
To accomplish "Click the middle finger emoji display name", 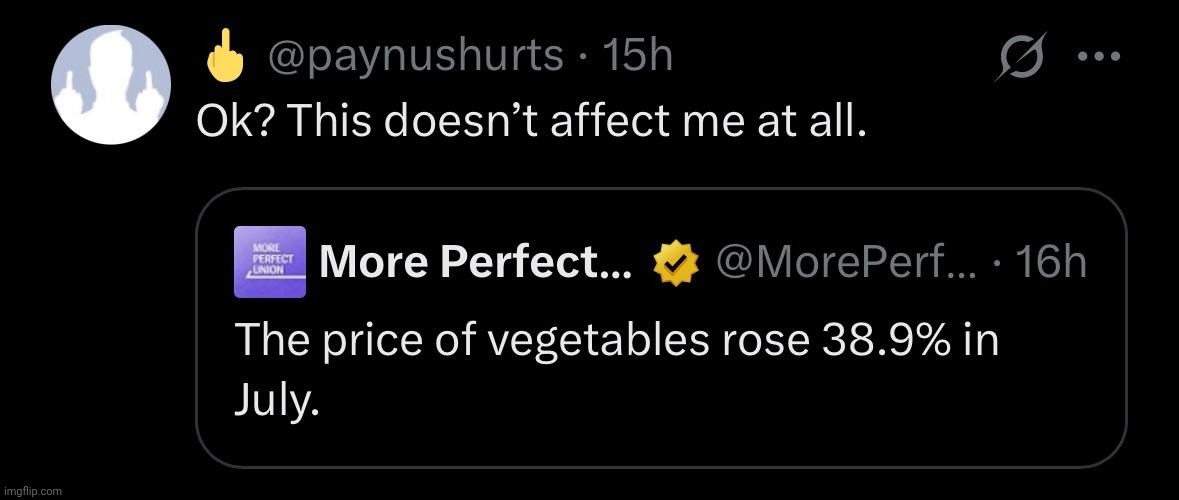I will click(224, 59).
